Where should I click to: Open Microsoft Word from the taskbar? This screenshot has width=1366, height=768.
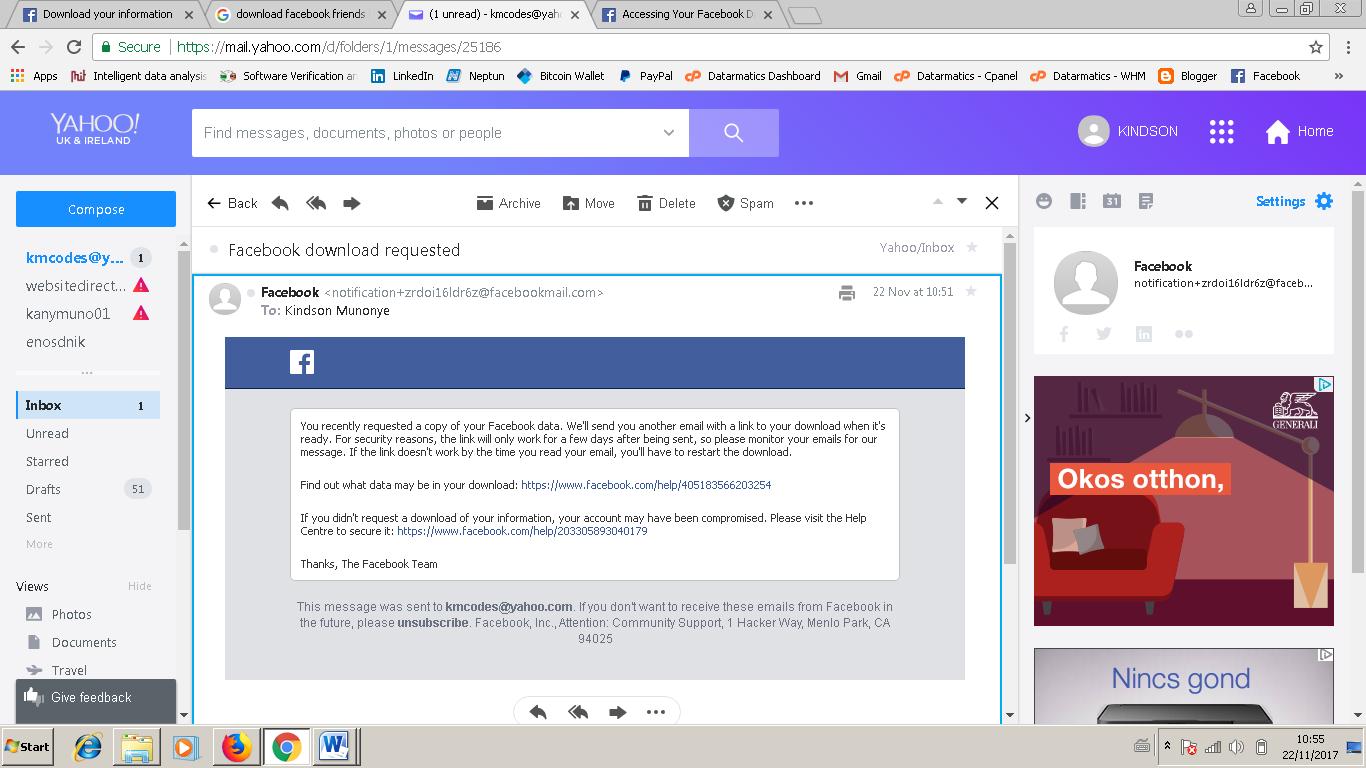(x=334, y=747)
